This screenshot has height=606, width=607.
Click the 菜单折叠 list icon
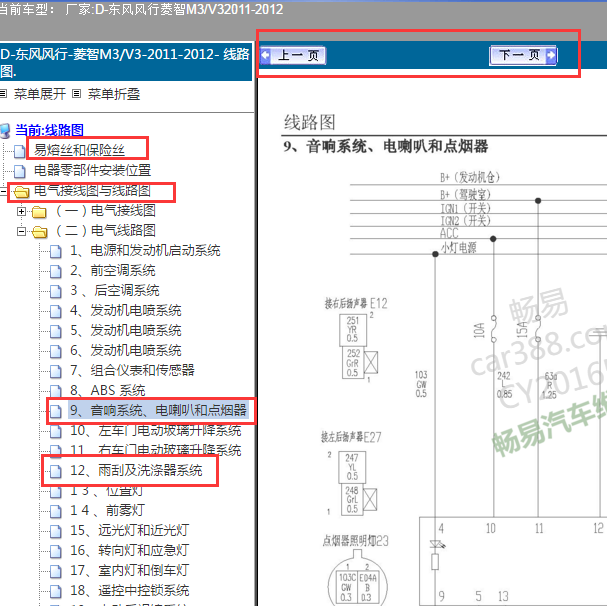pyautogui.click(x=77, y=94)
